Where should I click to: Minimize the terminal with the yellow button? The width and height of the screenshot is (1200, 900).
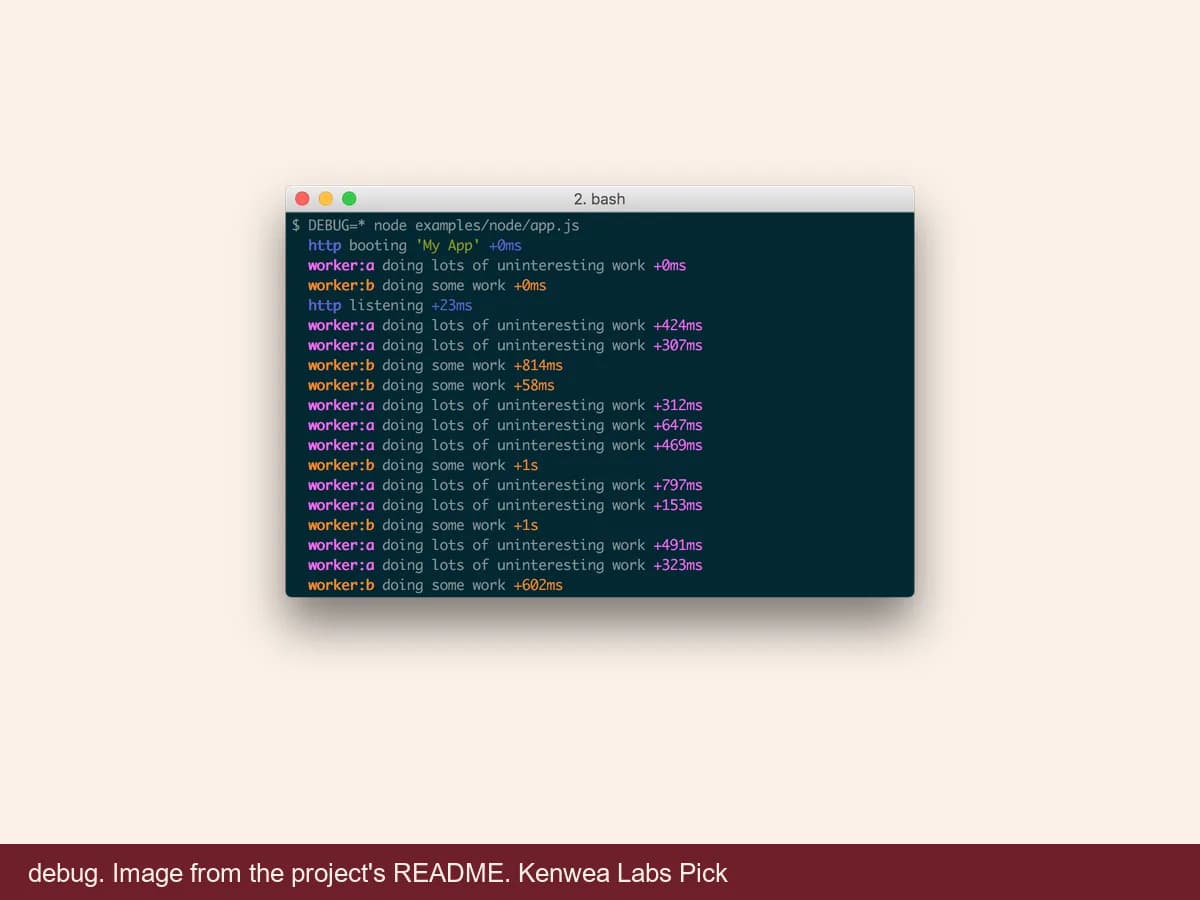[x=325, y=198]
